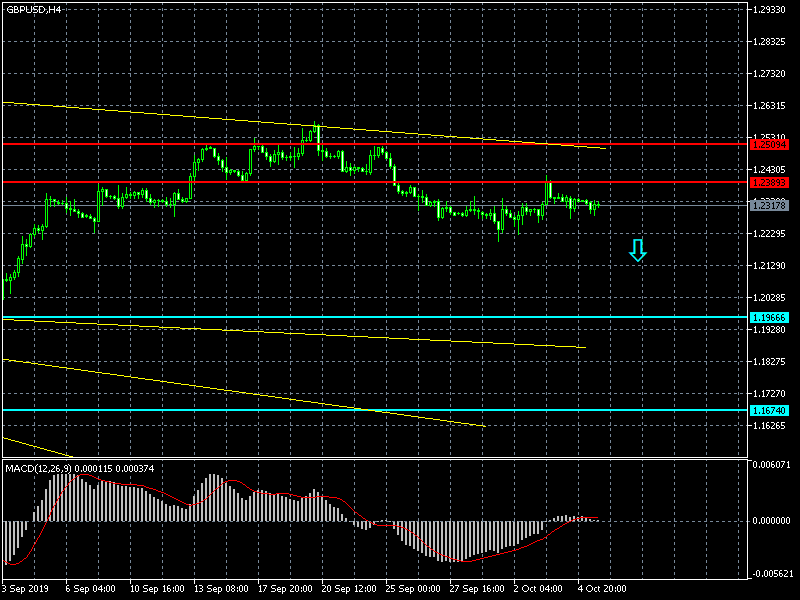Viewport: 800px width, 600px height.
Task: Click the MACD 0.006071 scale value
Action: (772, 464)
